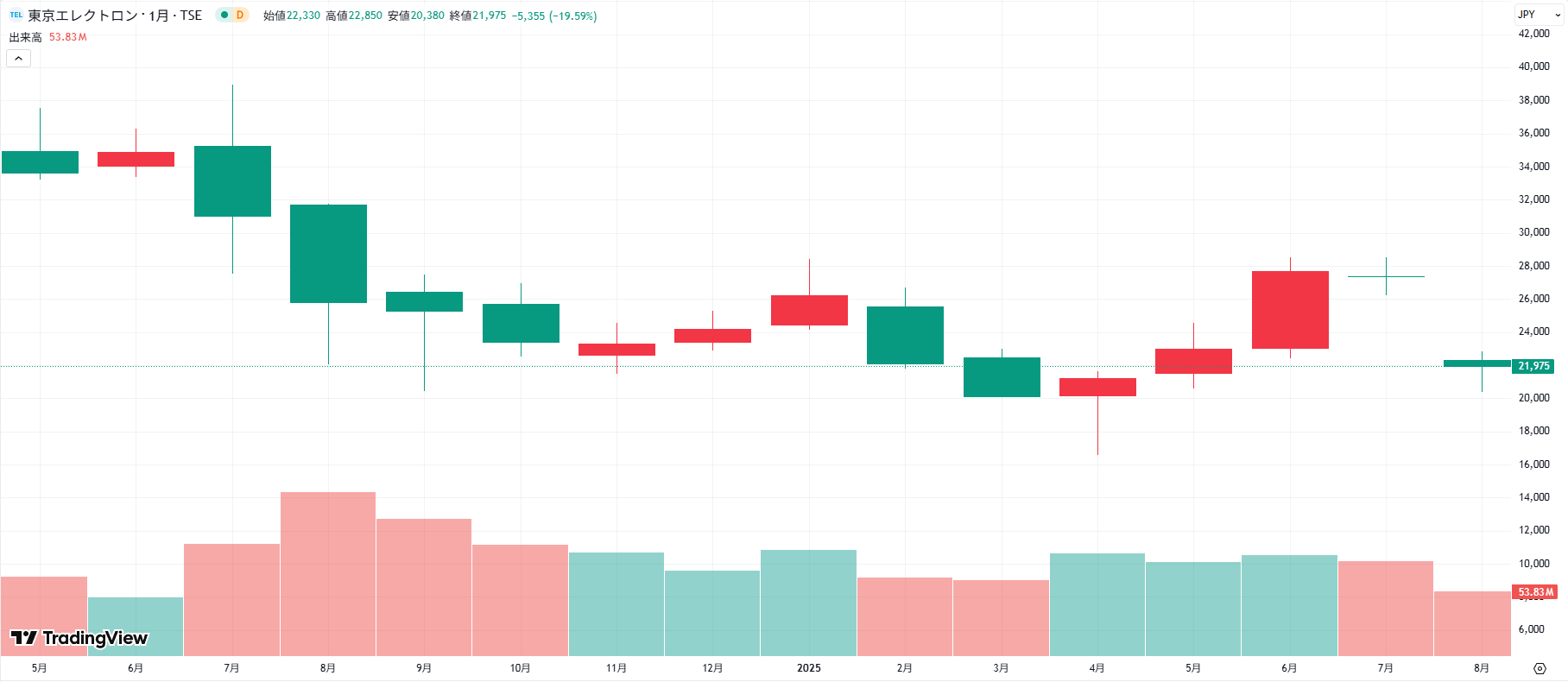Open chart settings gear icon

tap(1540, 668)
